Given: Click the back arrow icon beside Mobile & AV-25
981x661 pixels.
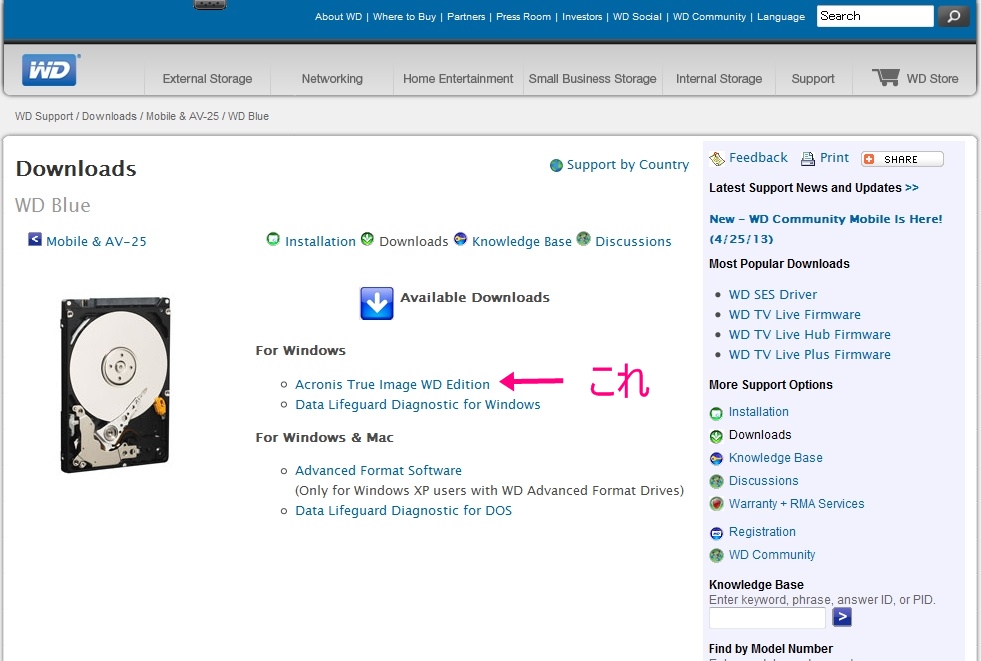Looking at the screenshot, I should click(35, 239).
